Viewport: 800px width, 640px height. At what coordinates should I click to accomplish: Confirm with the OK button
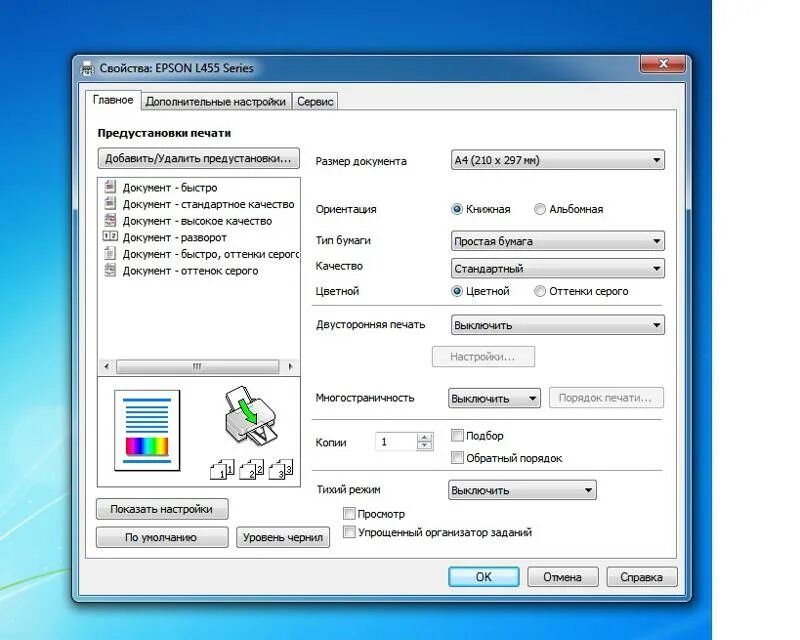pos(484,577)
